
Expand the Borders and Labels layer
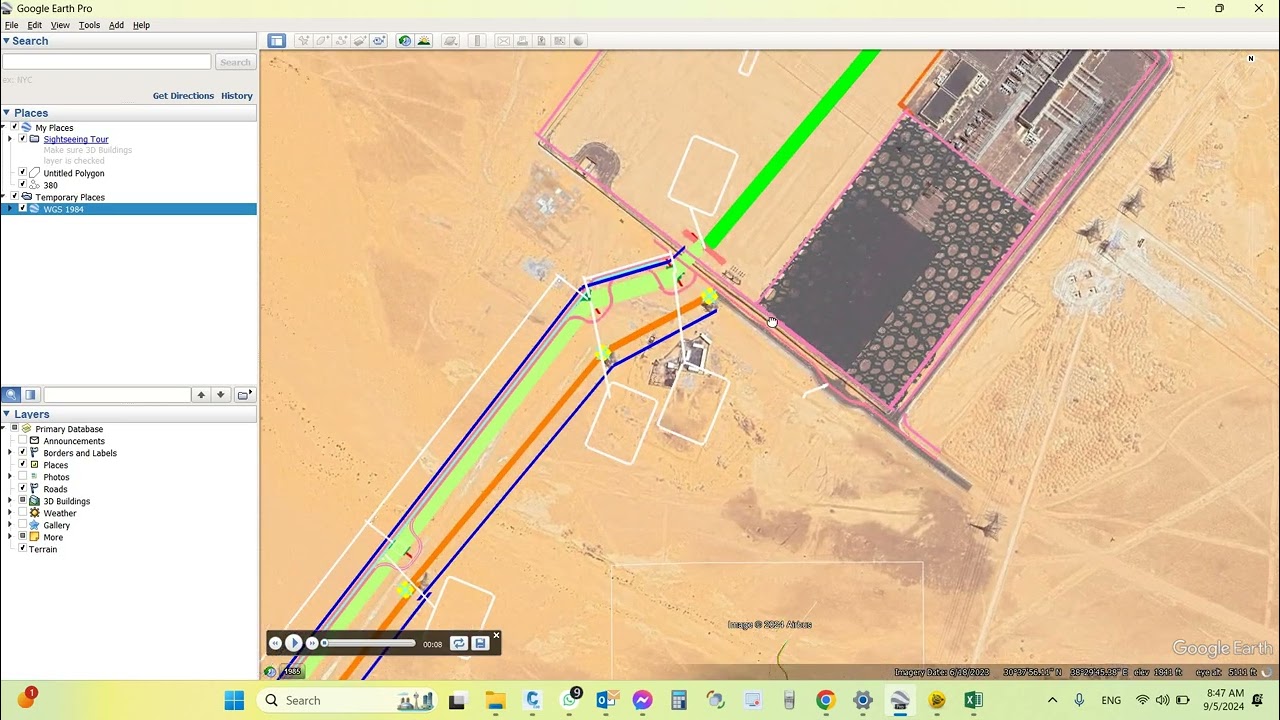click(x=10, y=453)
